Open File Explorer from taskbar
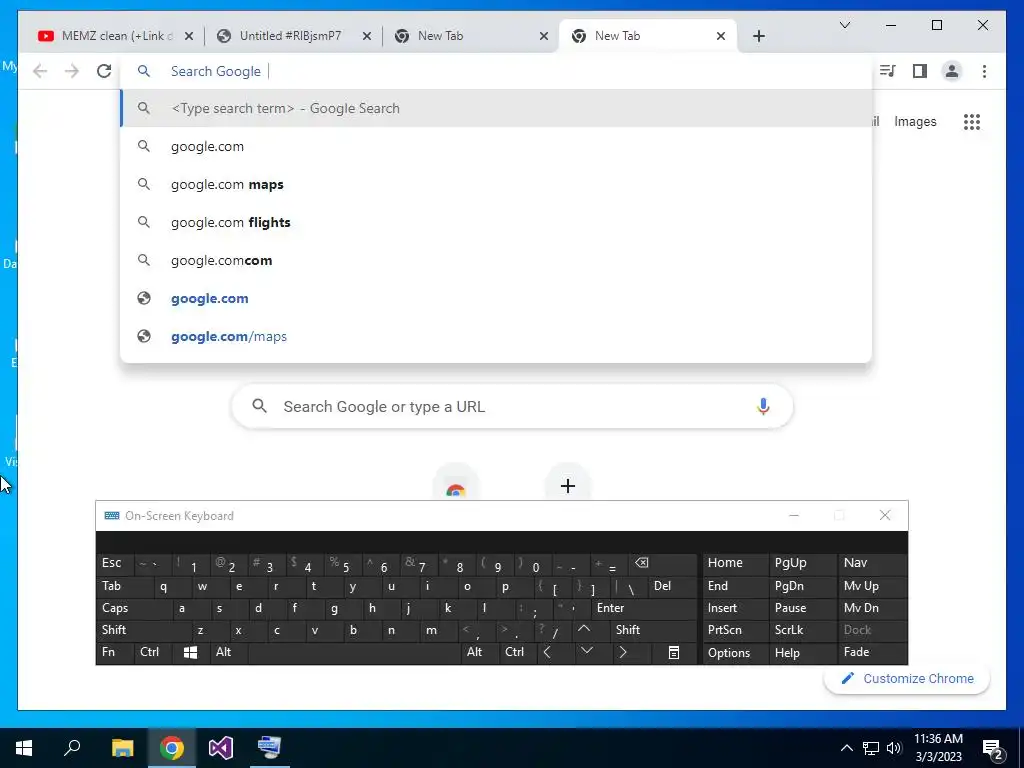 [122, 748]
